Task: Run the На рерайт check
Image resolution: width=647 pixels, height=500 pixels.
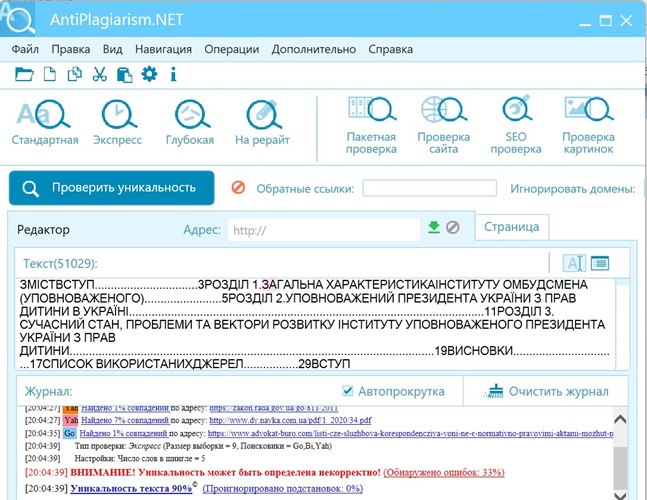Action: point(262,123)
